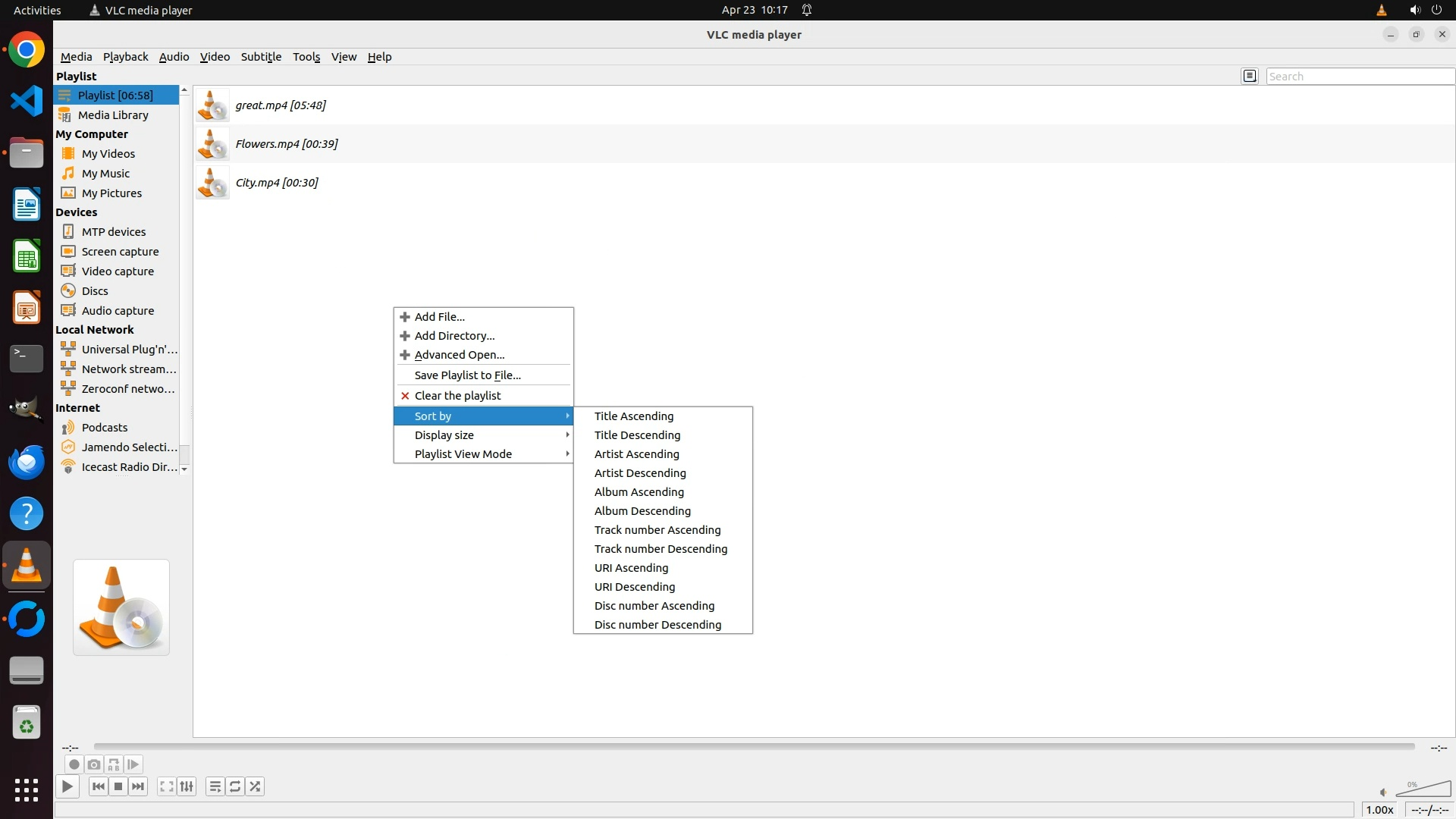Toggle random shuffle playback
This screenshot has height=819, width=1456.
tap(255, 786)
